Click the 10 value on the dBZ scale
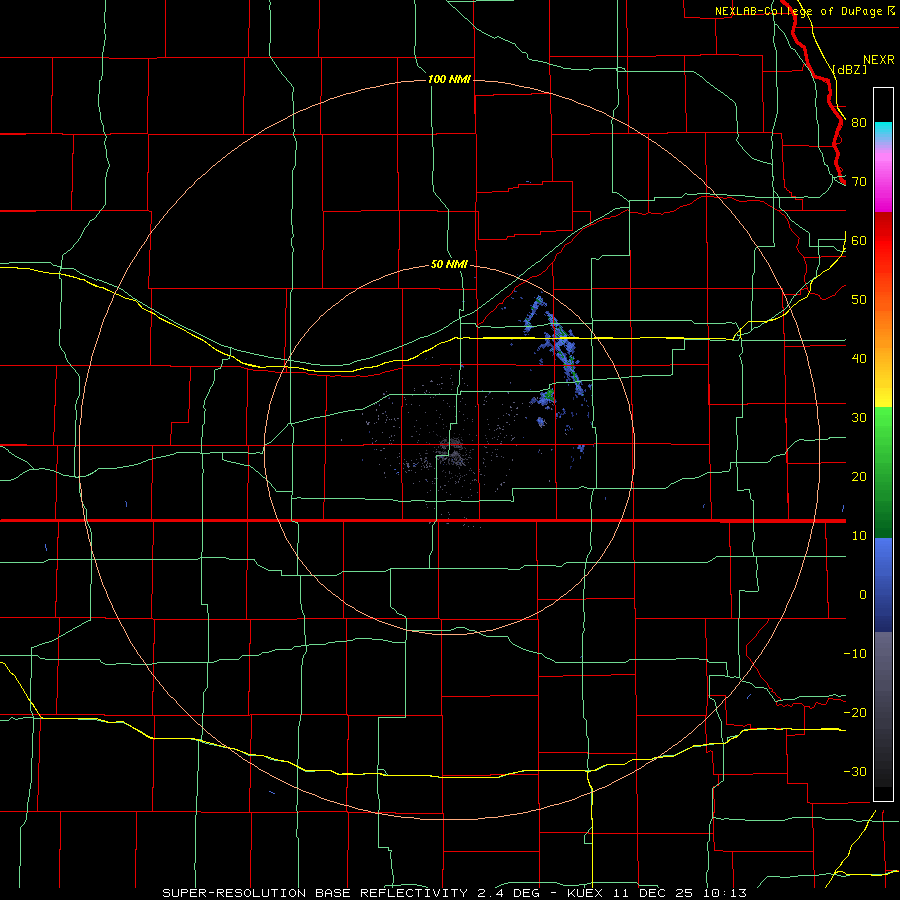Screen dimensions: 900x900 coord(859,536)
